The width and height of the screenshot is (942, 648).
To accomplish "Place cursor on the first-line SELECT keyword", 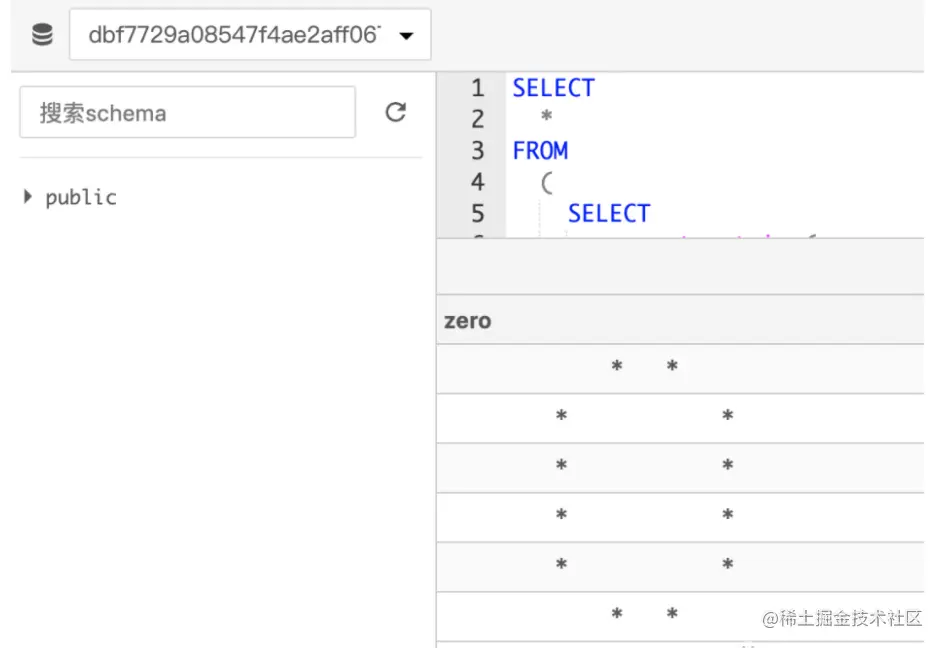I will coord(553,88).
